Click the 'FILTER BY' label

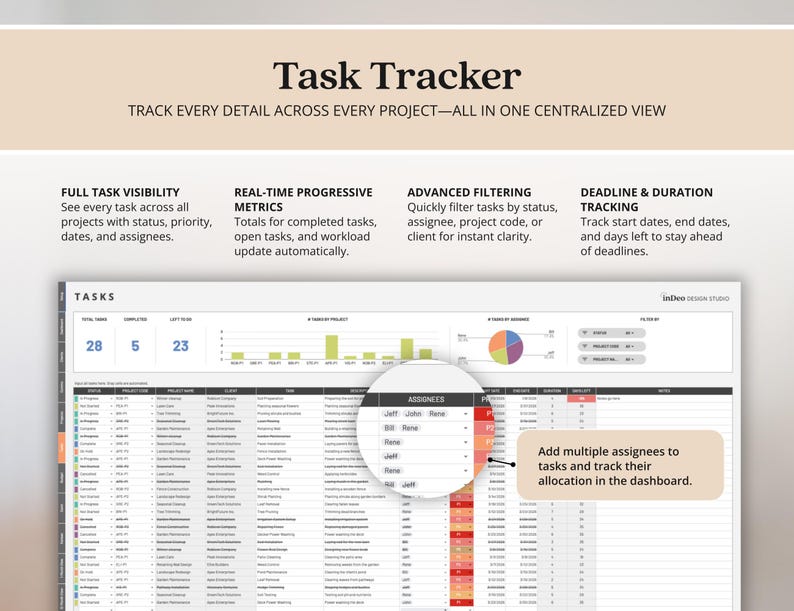point(650,319)
